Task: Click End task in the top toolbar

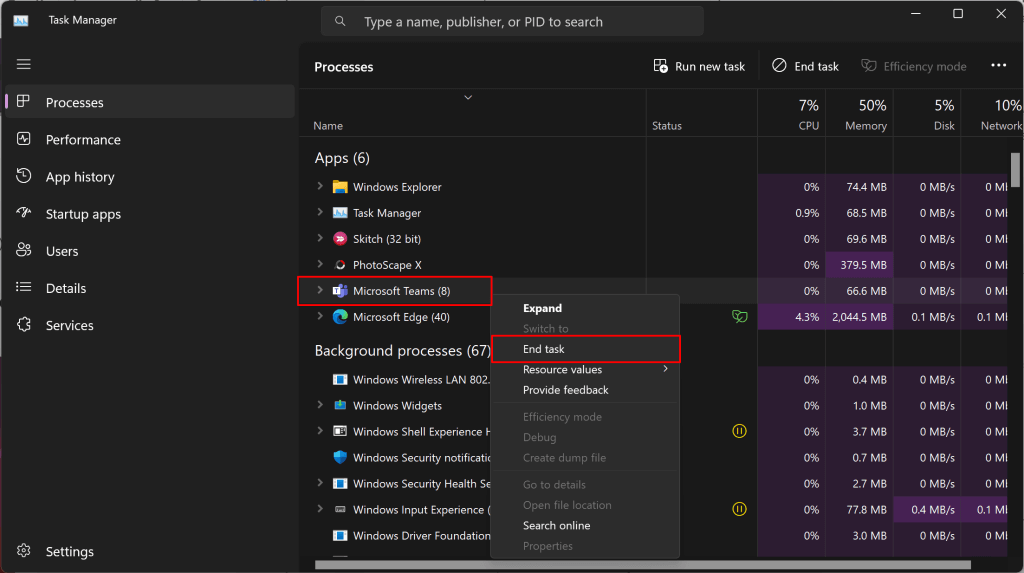Action: (805, 66)
